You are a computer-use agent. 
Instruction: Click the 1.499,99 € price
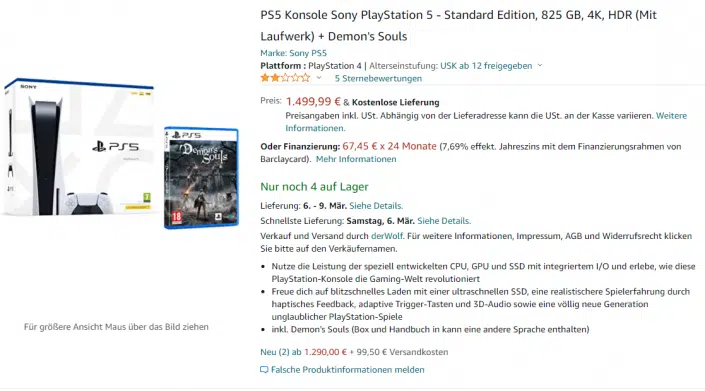click(x=313, y=102)
